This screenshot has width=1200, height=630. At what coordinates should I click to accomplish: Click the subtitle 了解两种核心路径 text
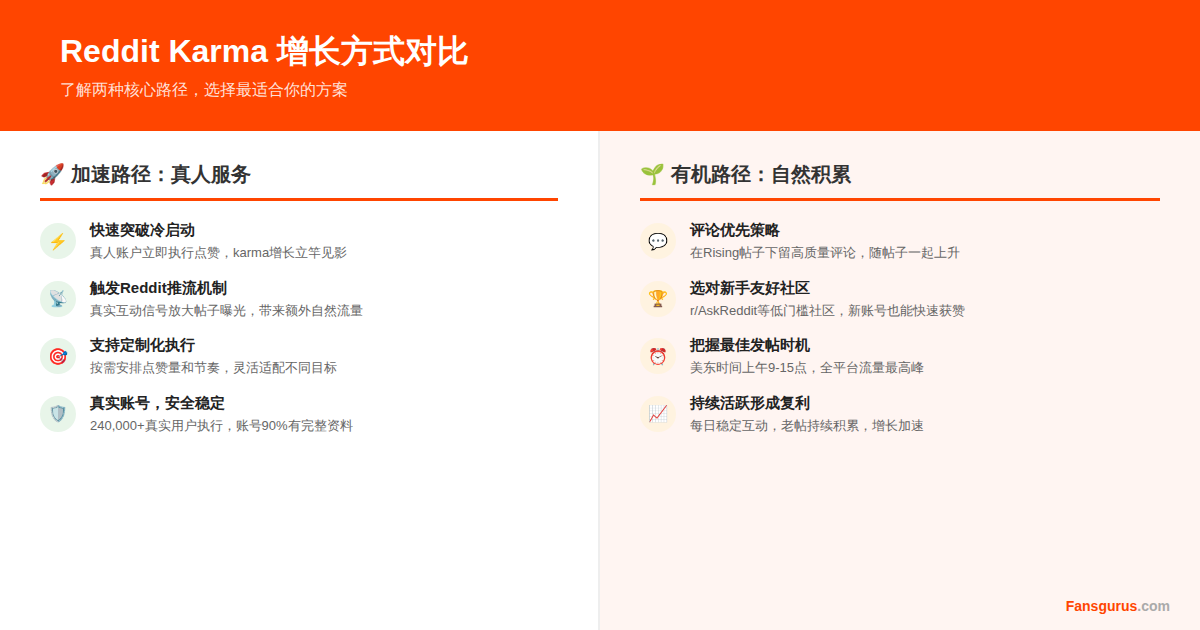tap(205, 90)
